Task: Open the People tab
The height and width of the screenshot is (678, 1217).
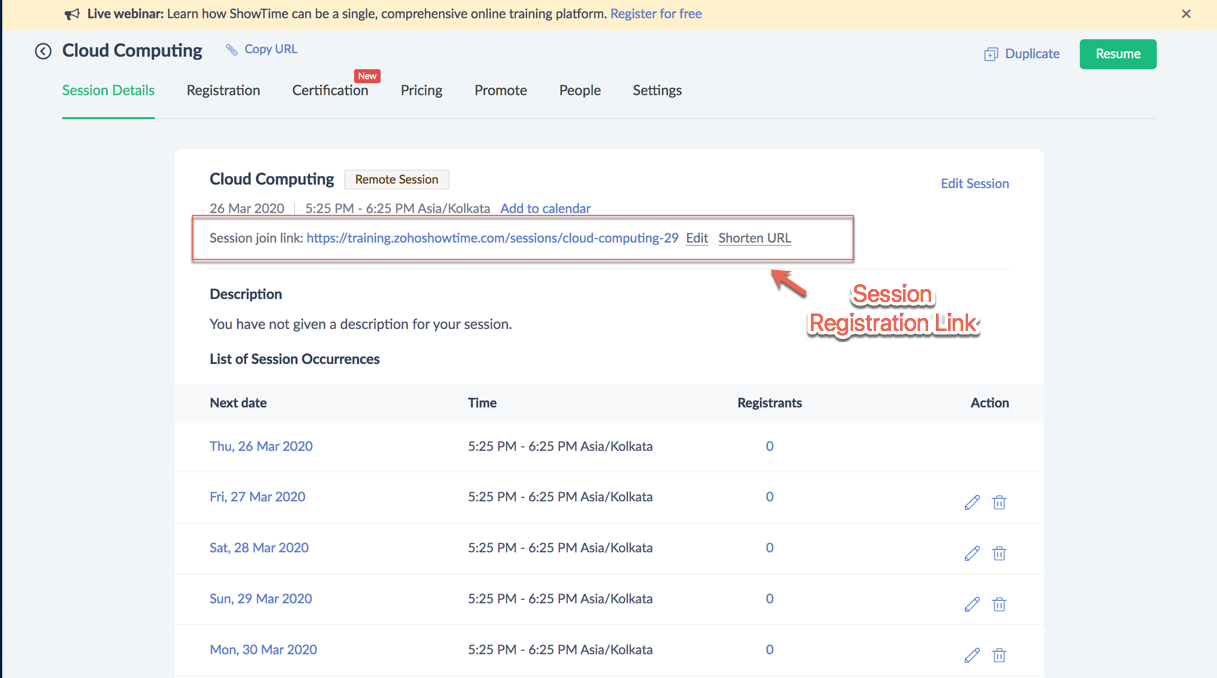Action: tap(580, 90)
